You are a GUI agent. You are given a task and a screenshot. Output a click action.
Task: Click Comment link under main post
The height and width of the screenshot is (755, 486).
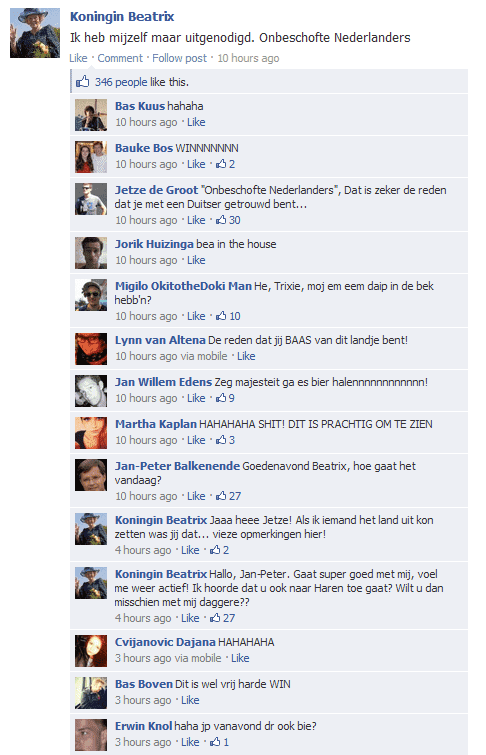[x=120, y=58]
